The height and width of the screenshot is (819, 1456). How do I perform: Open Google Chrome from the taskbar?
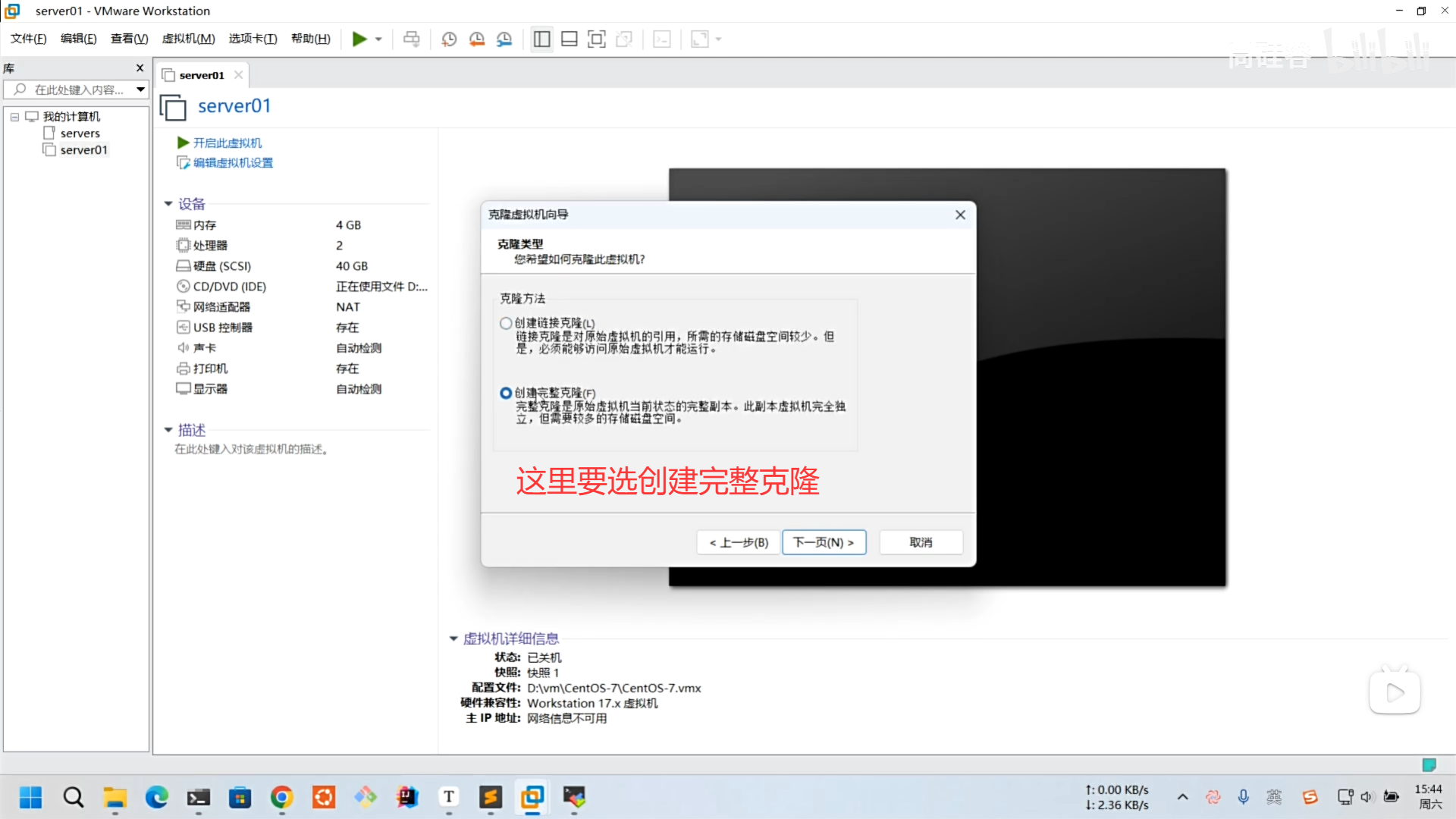click(x=281, y=797)
